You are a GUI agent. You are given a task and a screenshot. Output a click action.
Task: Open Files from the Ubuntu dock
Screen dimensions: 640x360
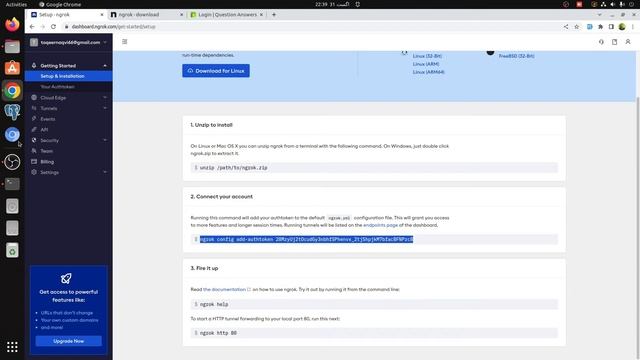(12, 47)
